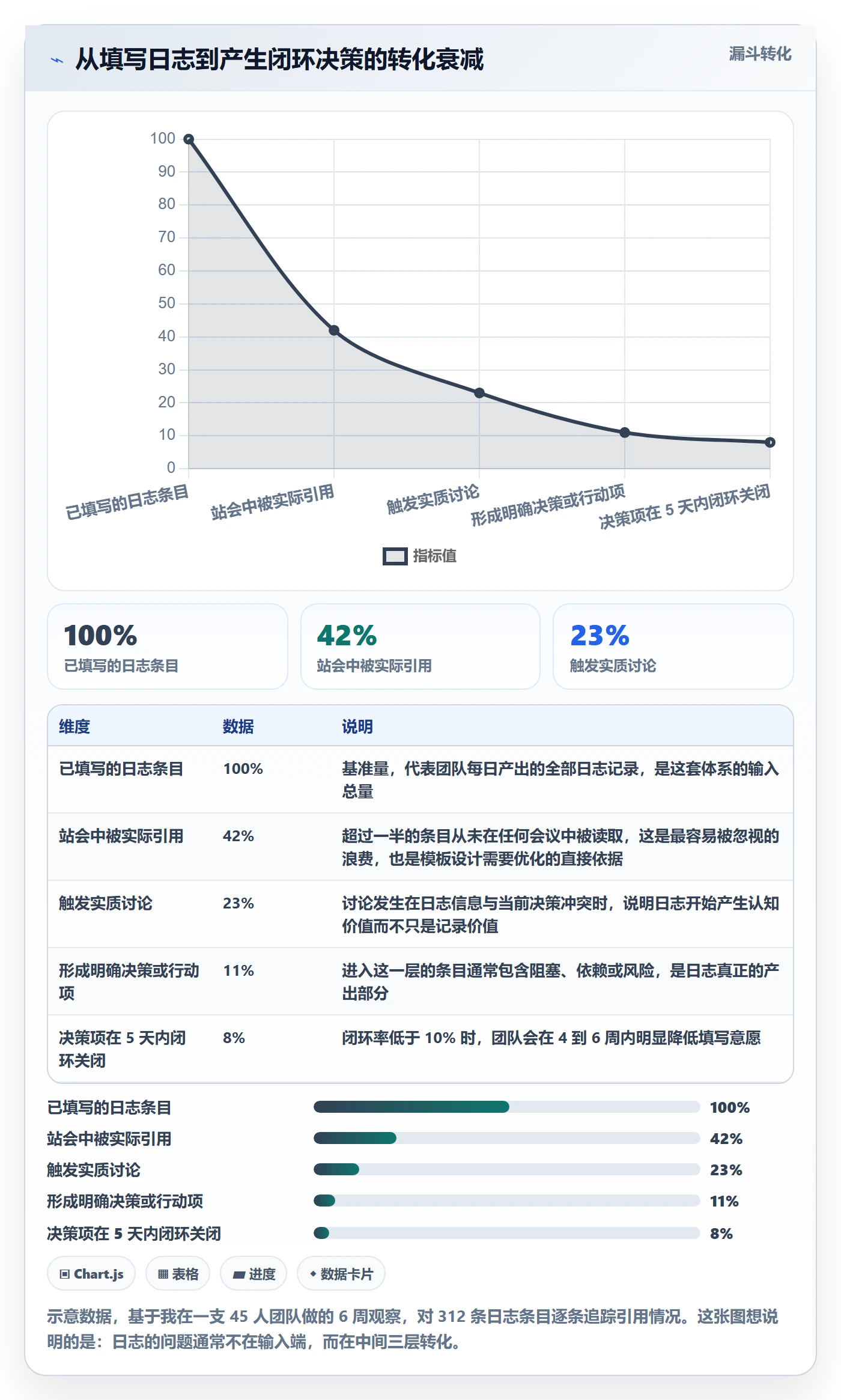Viewport: 841px width, 1400px height.
Task: Click the table row 已填写的日志条目
Action: (x=421, y=780)
